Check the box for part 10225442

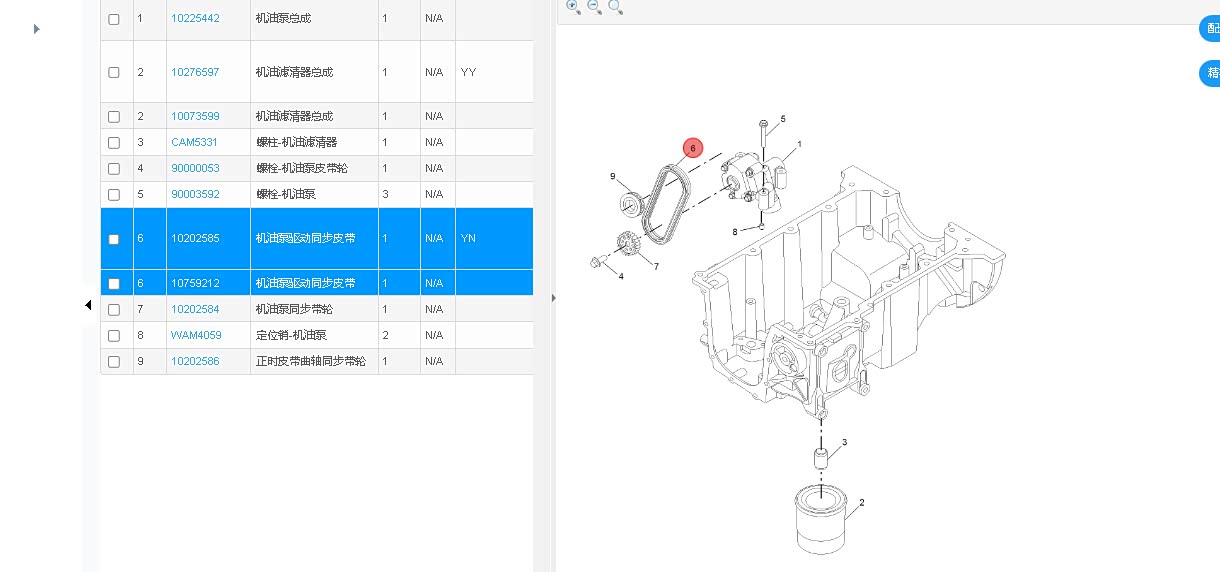114,19
